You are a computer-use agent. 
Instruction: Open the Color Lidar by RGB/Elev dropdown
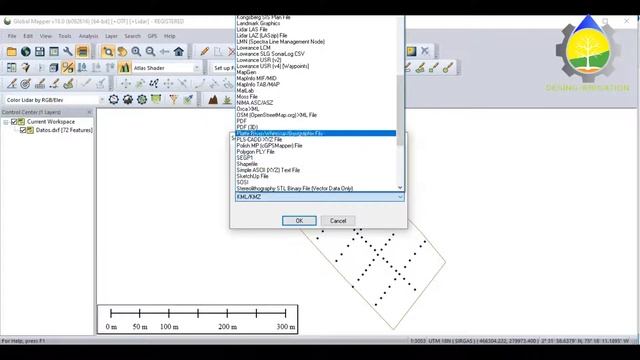coord(102,100)
